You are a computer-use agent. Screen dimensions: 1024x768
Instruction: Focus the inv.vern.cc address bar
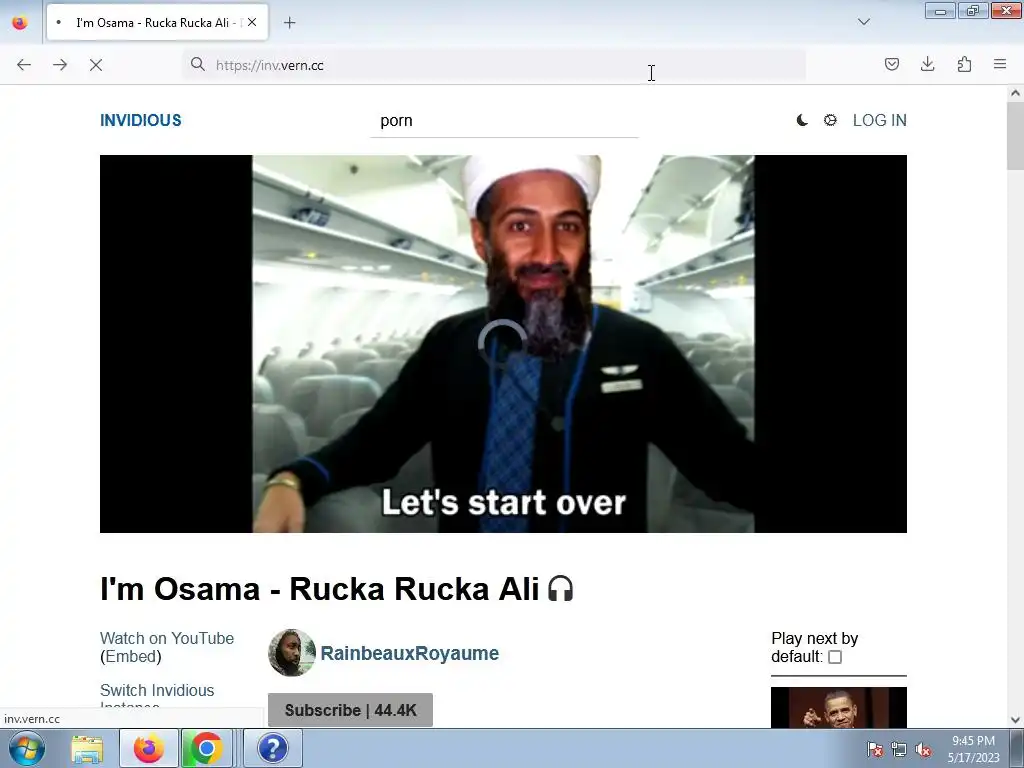pyautogui.click(x=496, y=65)
